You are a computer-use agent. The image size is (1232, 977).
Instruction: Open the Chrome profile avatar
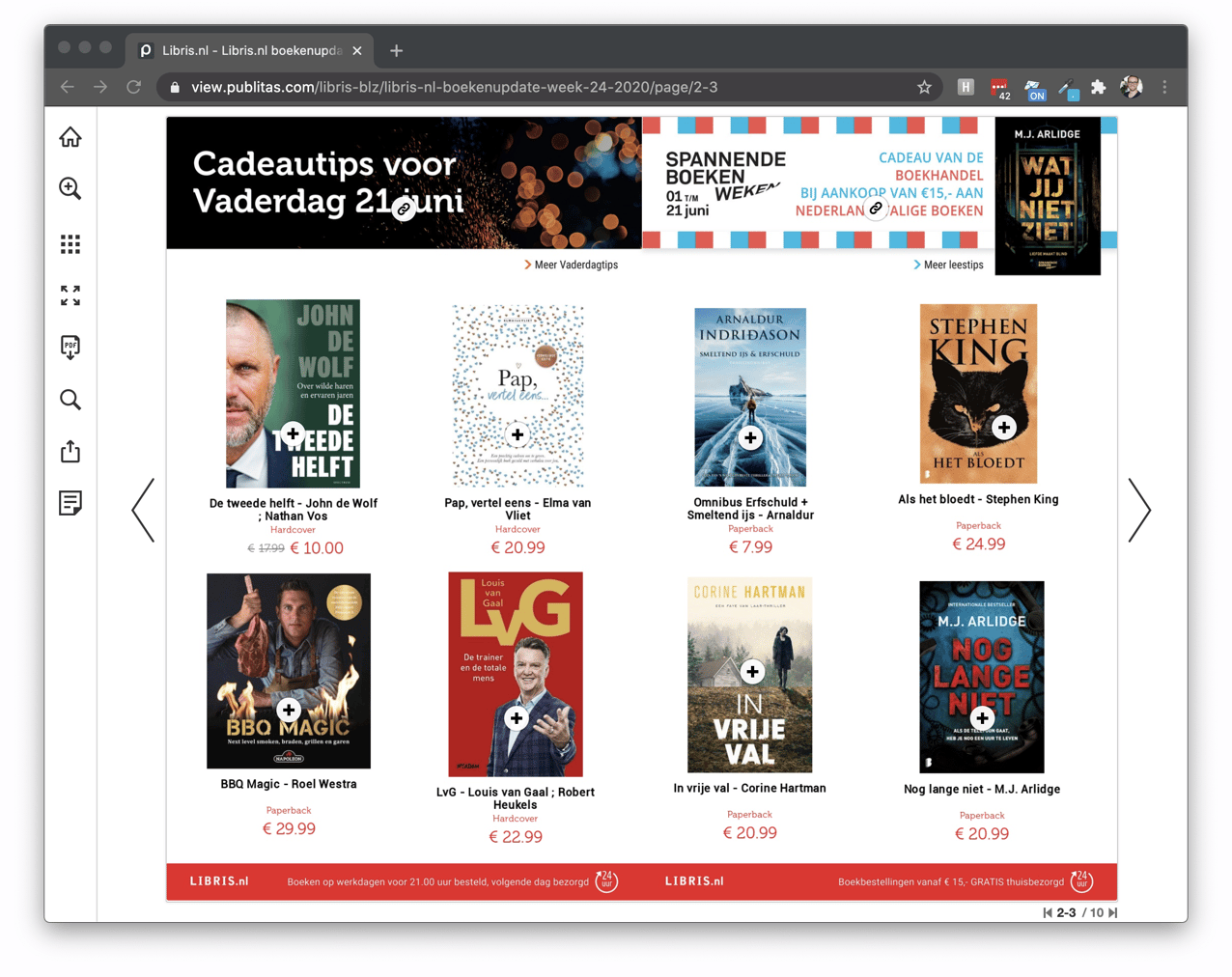point(1132,87)
